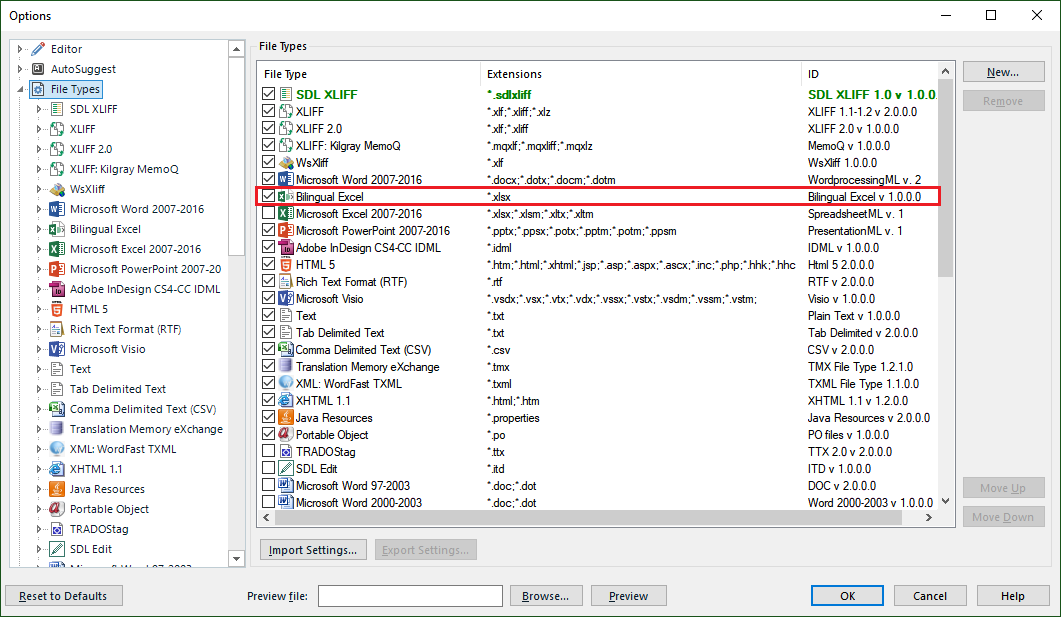Expand the Tab Delimited Text tree node
Screen dimensions: 1061x617
coord(39,389)
